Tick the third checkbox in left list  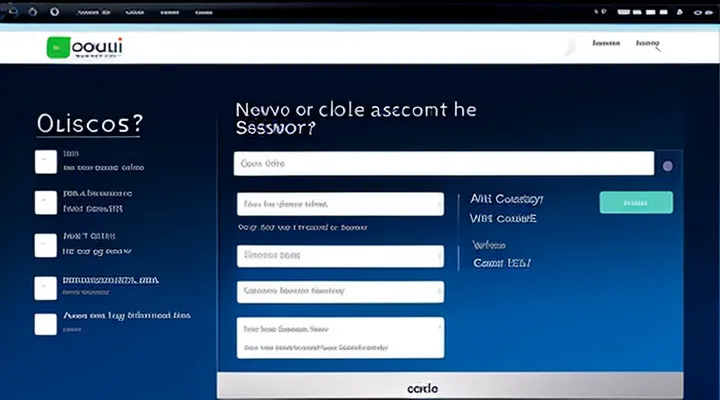(x=46, y=246)
